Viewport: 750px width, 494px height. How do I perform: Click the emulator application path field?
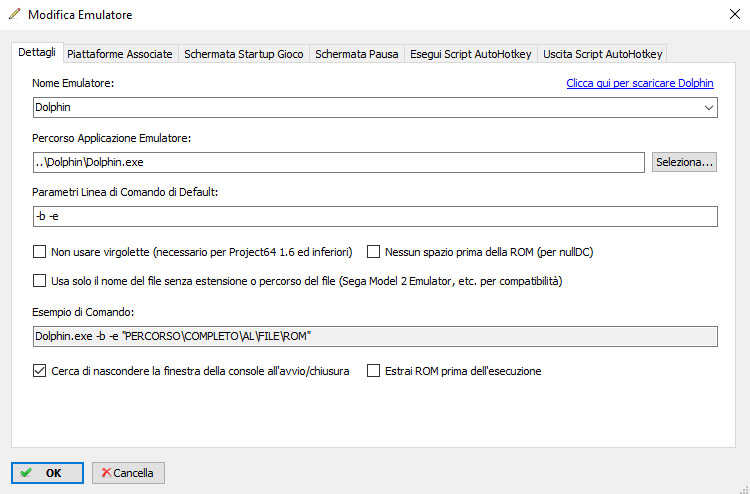pyautogui.click(x=339, y=163)
